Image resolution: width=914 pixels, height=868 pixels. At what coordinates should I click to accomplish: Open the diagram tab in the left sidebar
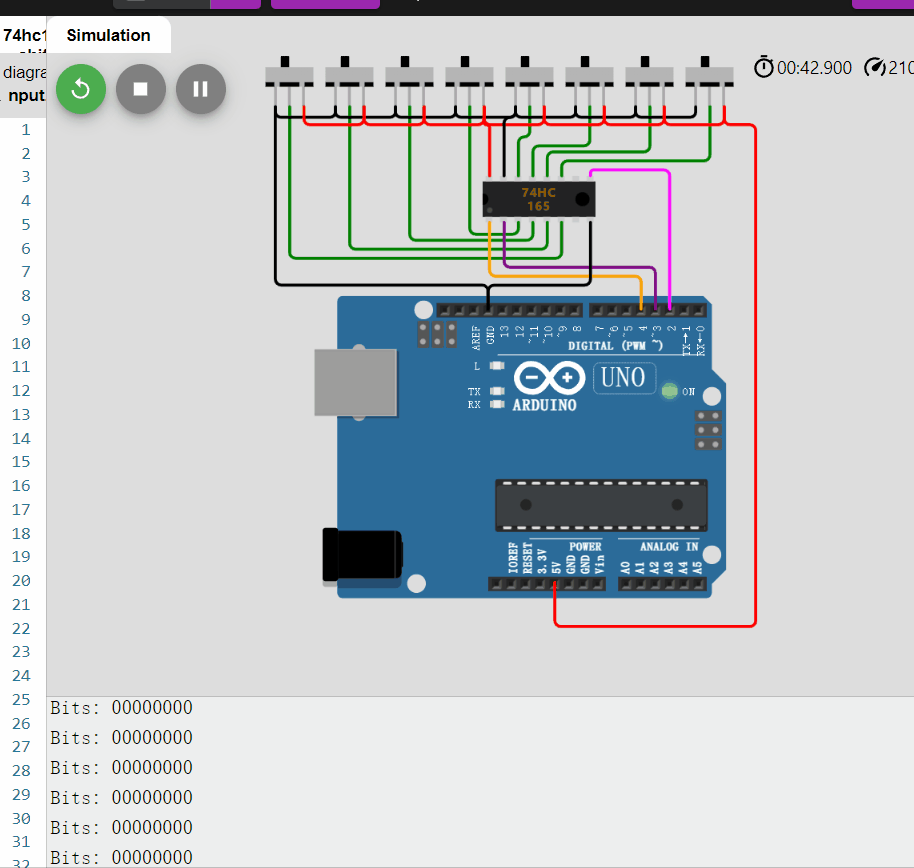[22, 72]
